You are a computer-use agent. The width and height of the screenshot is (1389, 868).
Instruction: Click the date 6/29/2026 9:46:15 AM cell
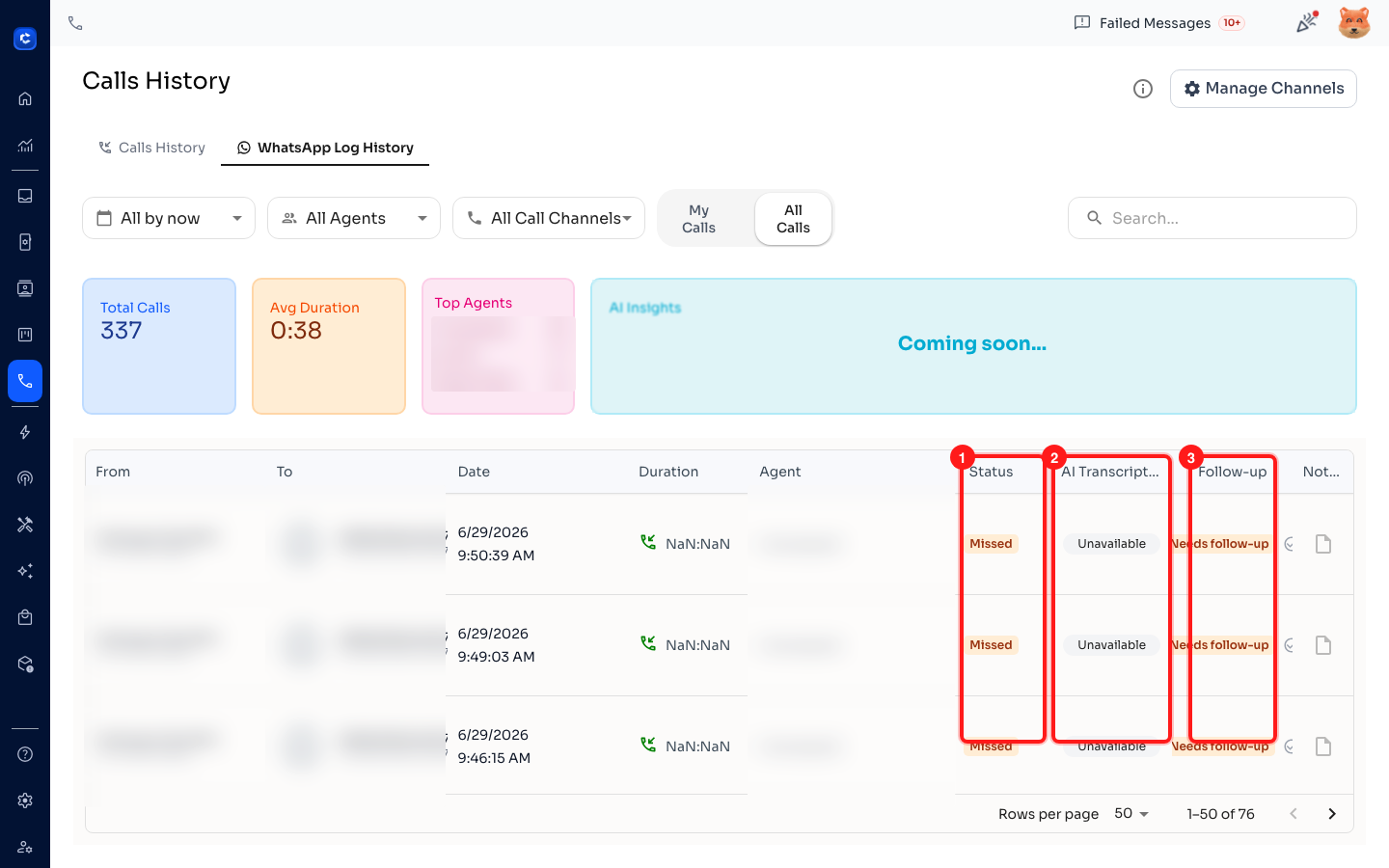(494, 746)
